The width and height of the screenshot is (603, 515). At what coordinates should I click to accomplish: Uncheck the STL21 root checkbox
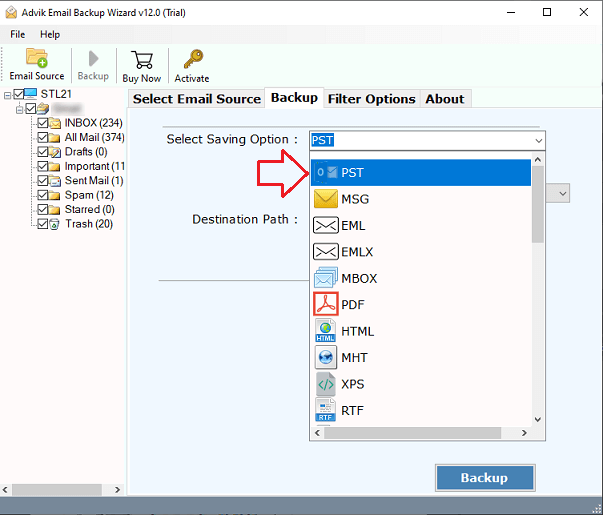pyautogui.click(x=18, y=94)
